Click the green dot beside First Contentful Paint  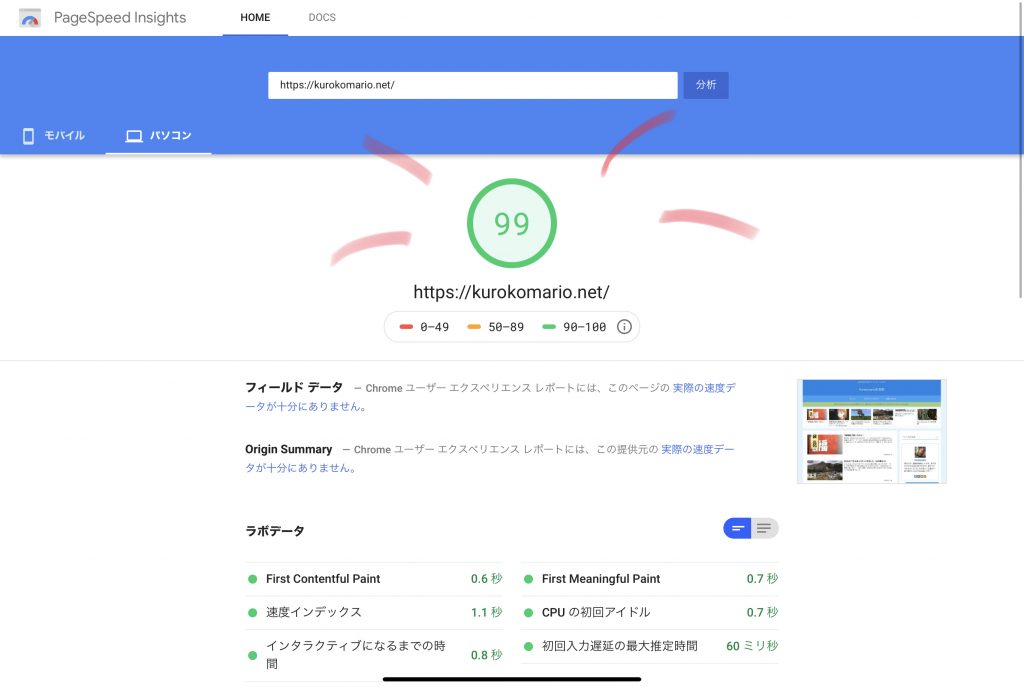(x=253, y=579)
